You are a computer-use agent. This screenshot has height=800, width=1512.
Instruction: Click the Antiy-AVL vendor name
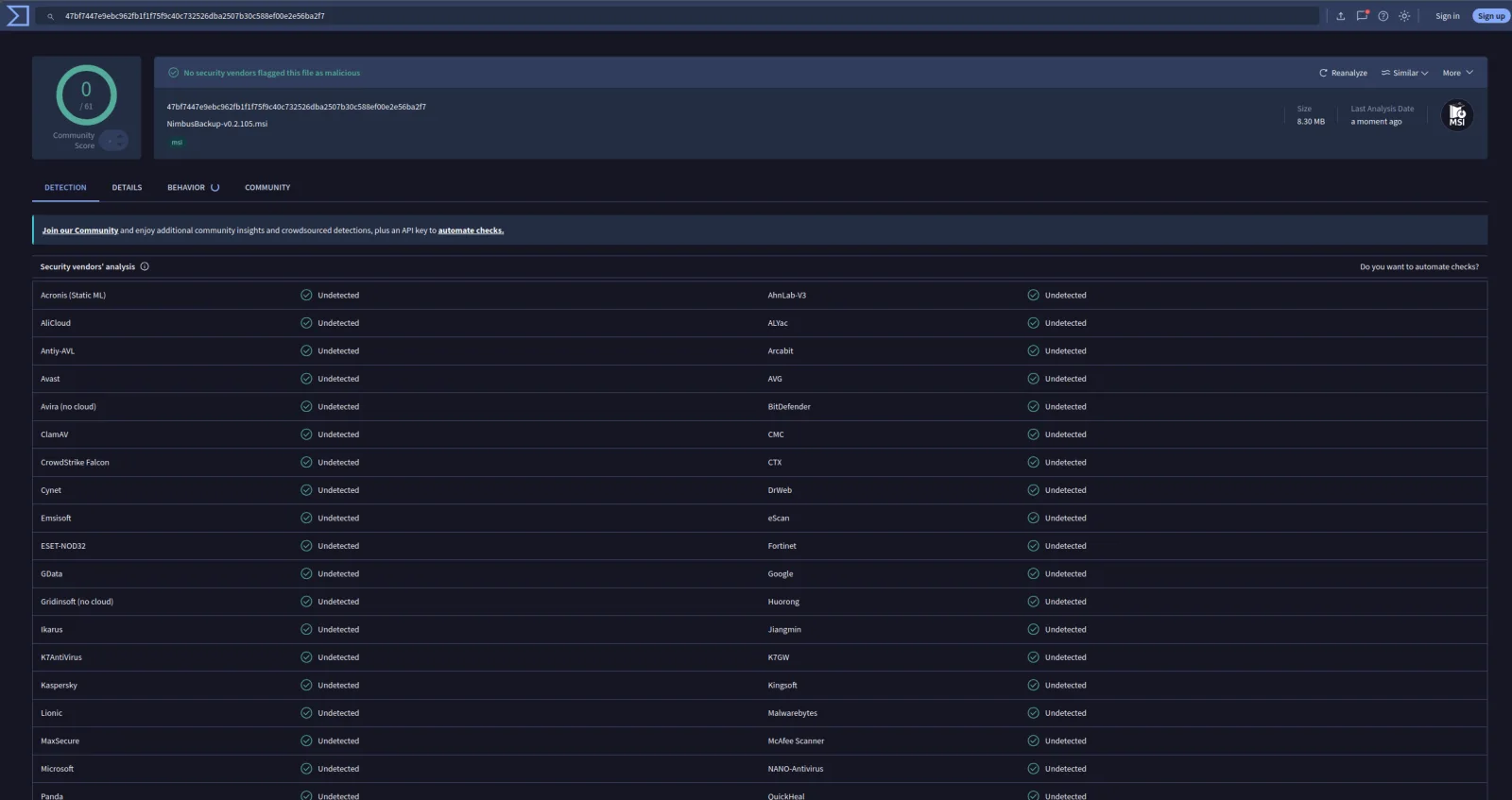pyautogui.click(x=58, y=350)
